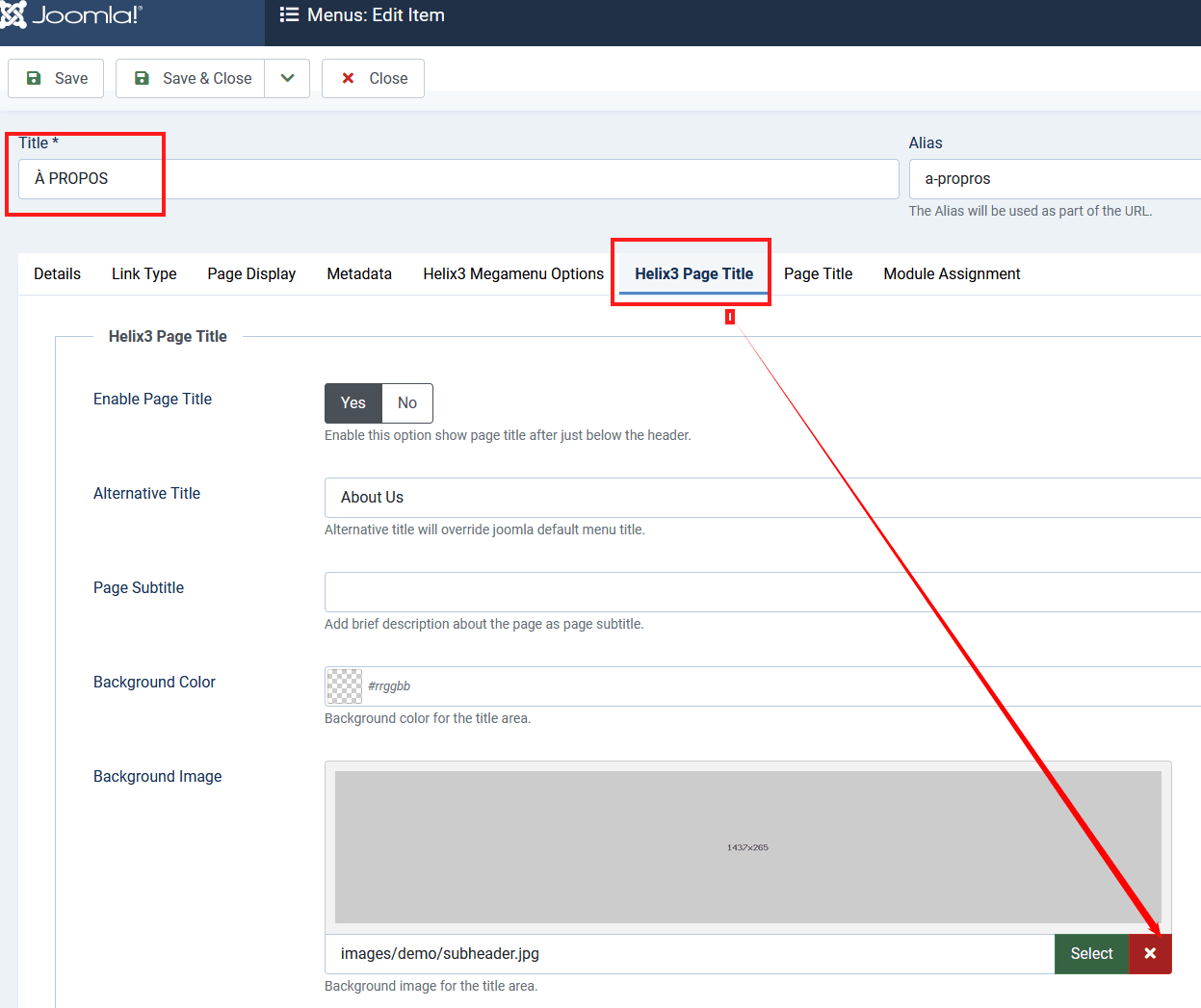1201x1008 pixels.
Task: Set Enable Page Title to No
Action: coord(407,403)
